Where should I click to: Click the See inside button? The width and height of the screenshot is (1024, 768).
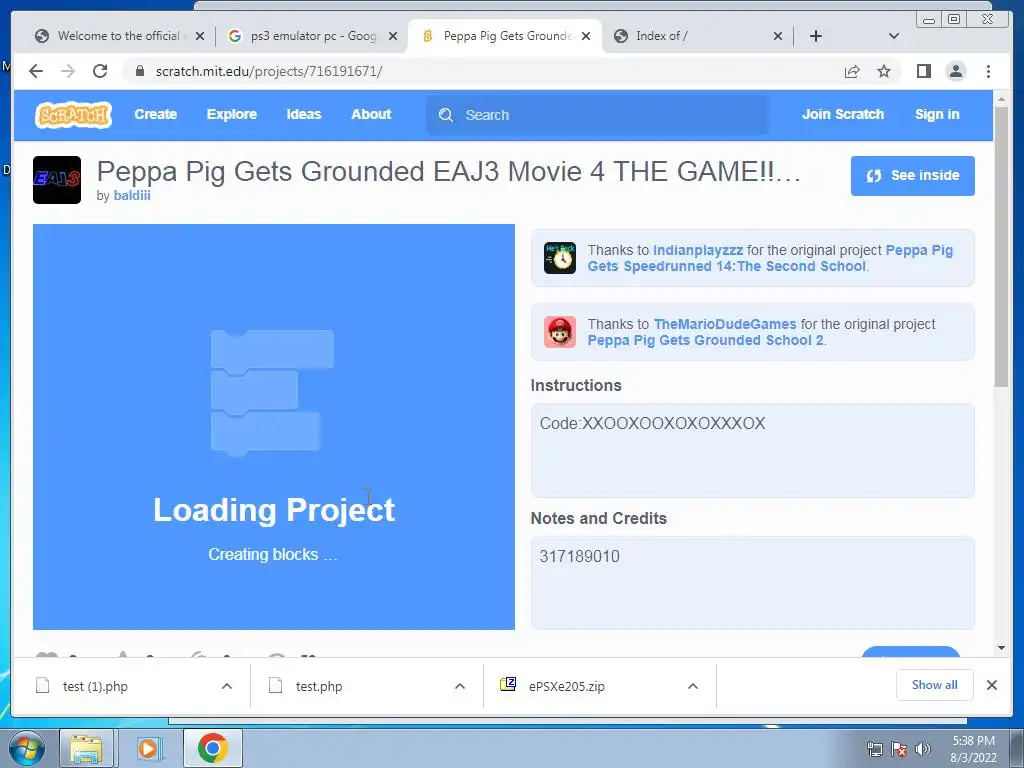coord(912,176)
